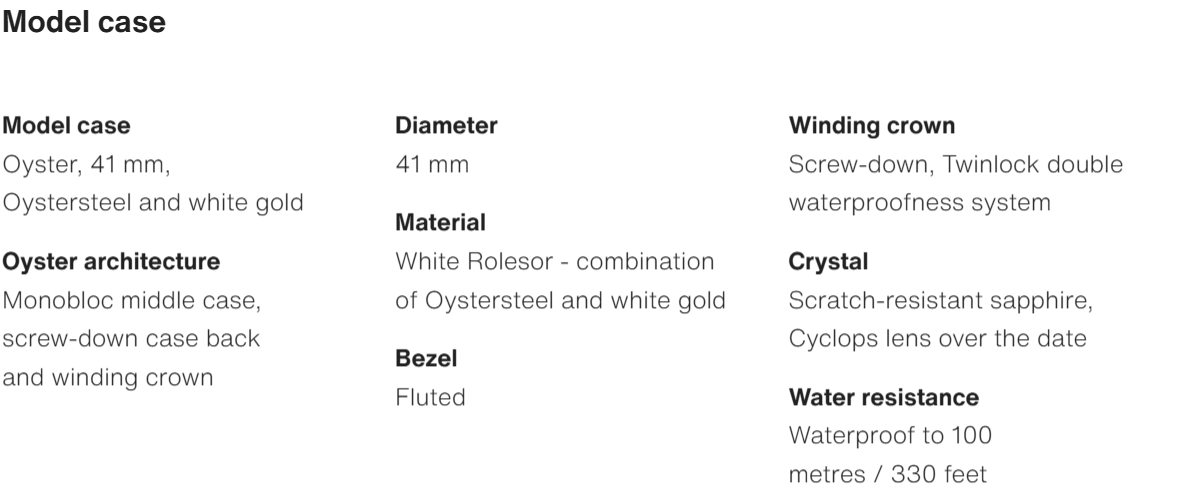Click the "Oyster architecture" label
The width and height of the screenshot is (1180, 492).
tap(112, 262)
